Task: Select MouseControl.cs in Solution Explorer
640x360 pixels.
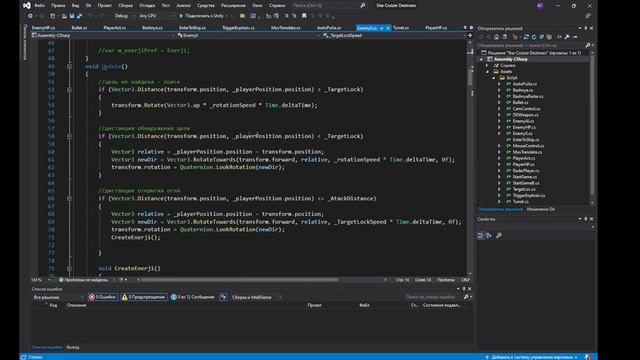Action: coord(528,146)
